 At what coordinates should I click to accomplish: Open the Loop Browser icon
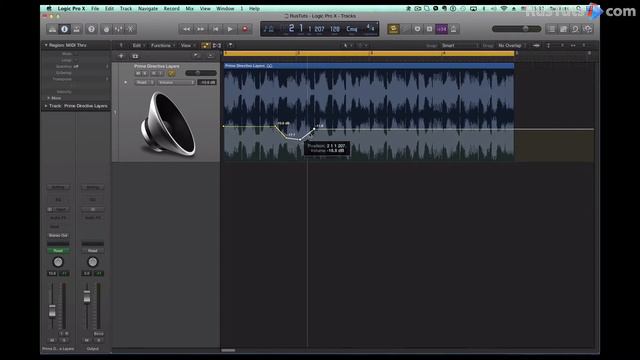tap(575, 29)
